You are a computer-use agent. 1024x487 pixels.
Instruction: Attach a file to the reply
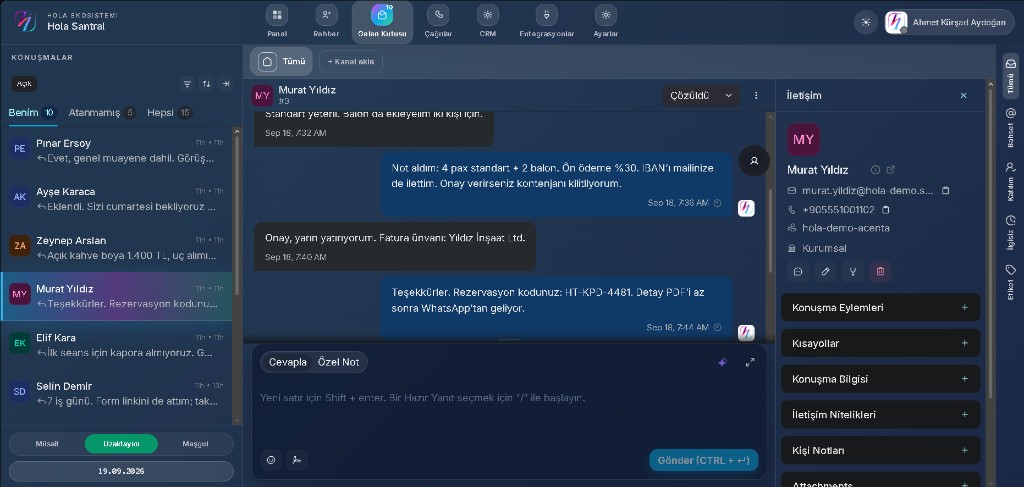click(x=296, y=460)
